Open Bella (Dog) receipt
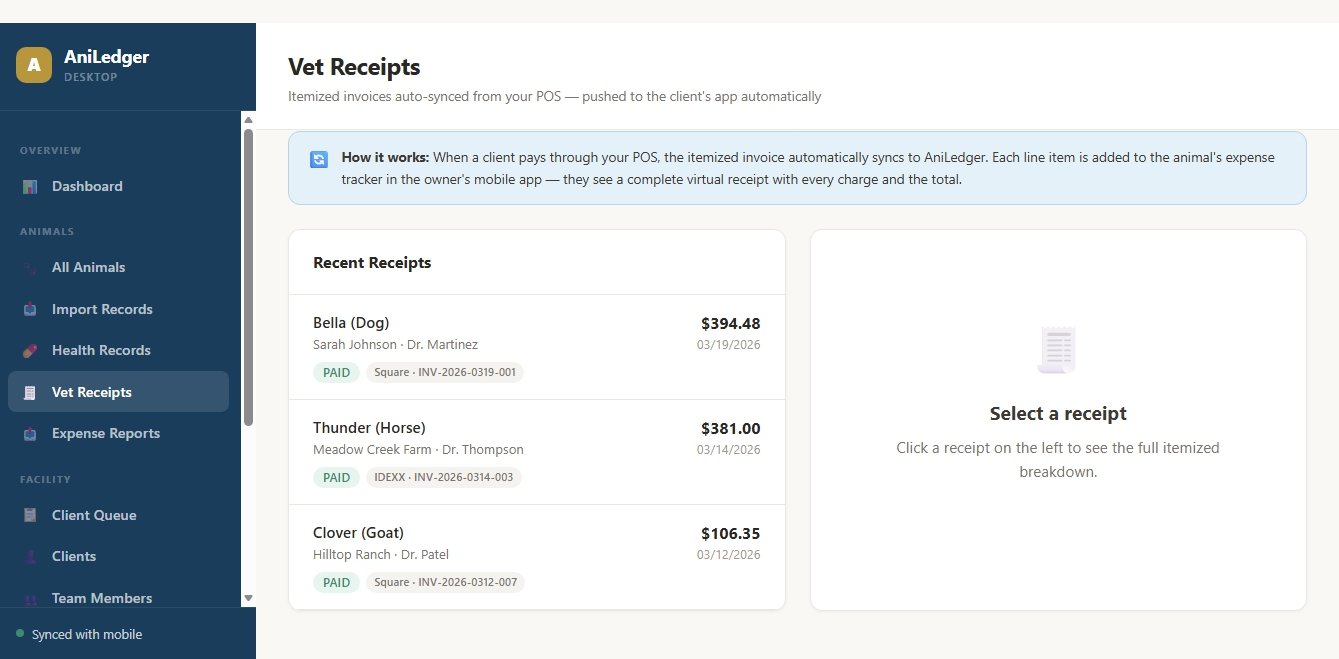 tap(536, 346)
